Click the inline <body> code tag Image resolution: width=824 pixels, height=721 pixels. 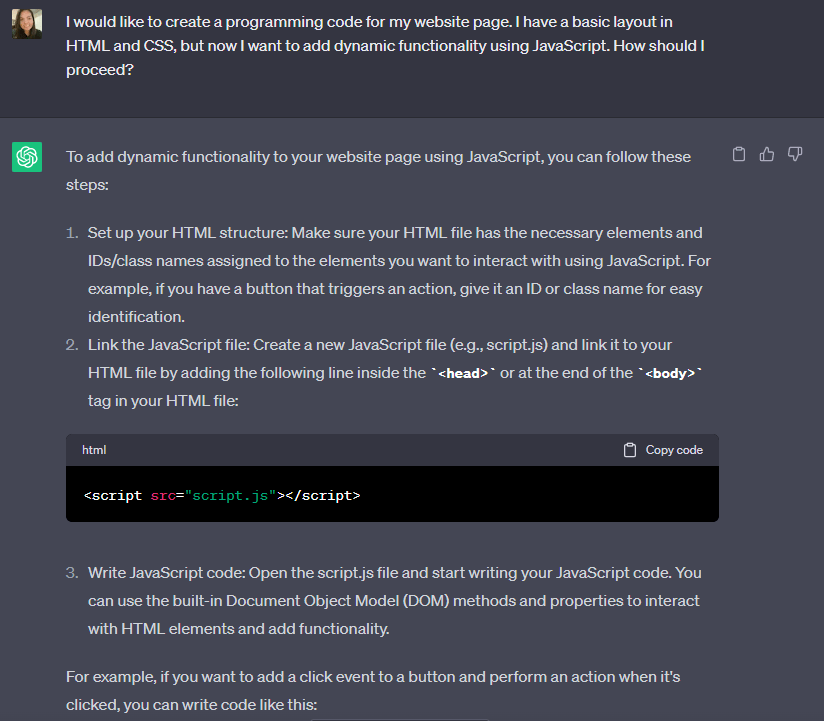click(x=670, y=373)
